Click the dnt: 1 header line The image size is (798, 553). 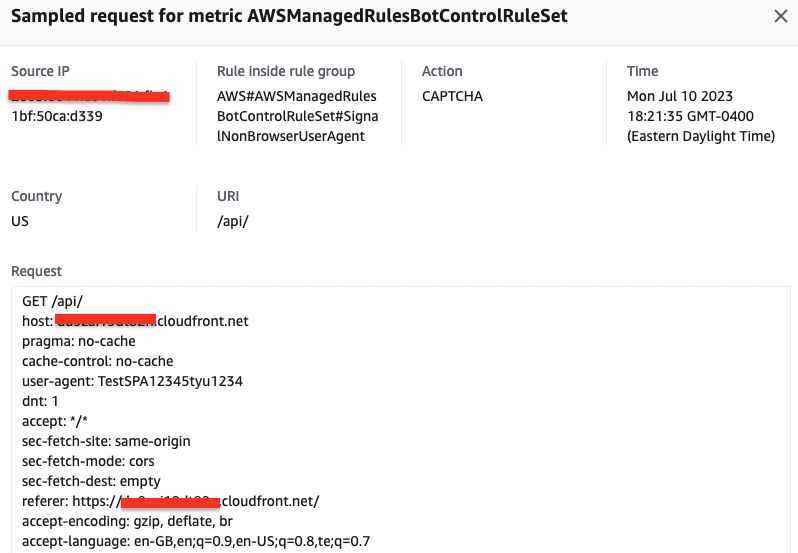(x=40, y=401)
